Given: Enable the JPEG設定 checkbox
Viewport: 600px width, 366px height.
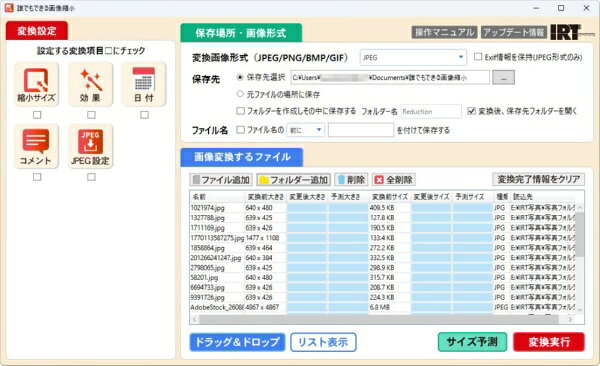Looking at the screenshot, I should 91,177.
